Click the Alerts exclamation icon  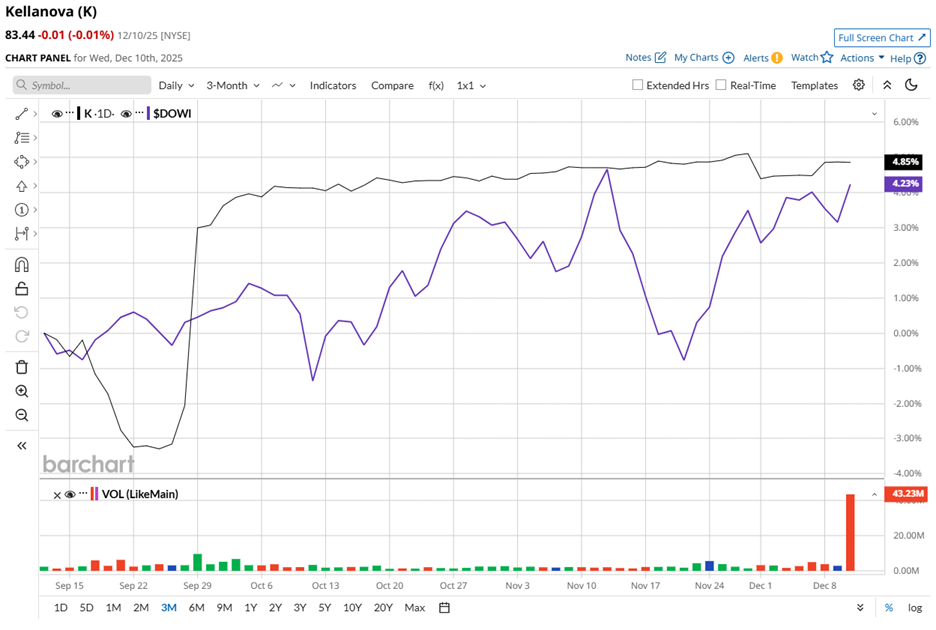(x=777, y=58)
